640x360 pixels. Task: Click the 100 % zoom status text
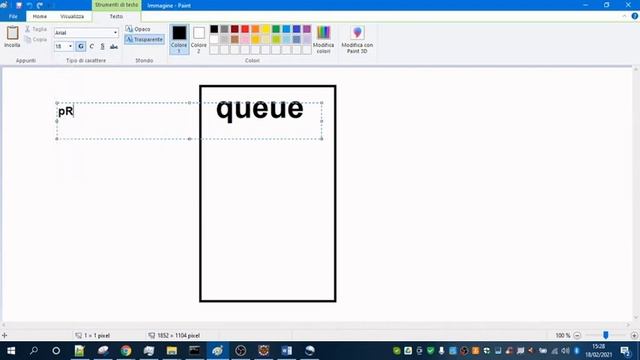tap(562, 335)
